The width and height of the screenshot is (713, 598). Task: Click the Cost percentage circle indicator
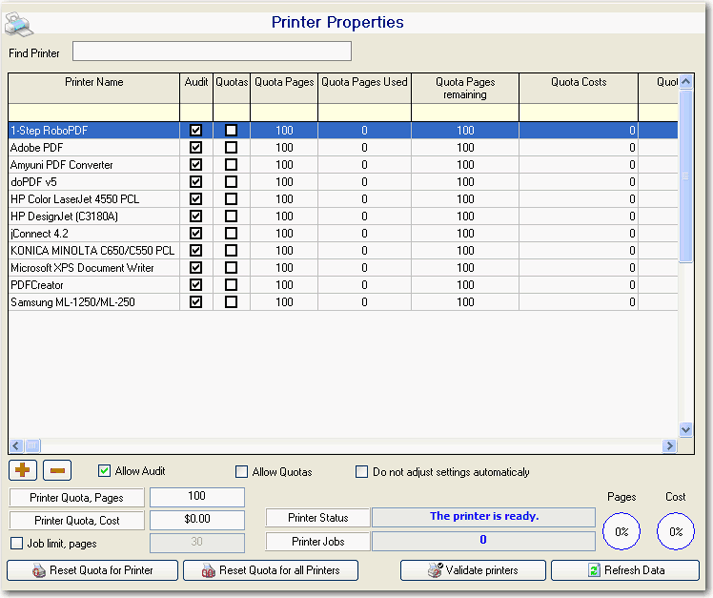pos(675,531)
